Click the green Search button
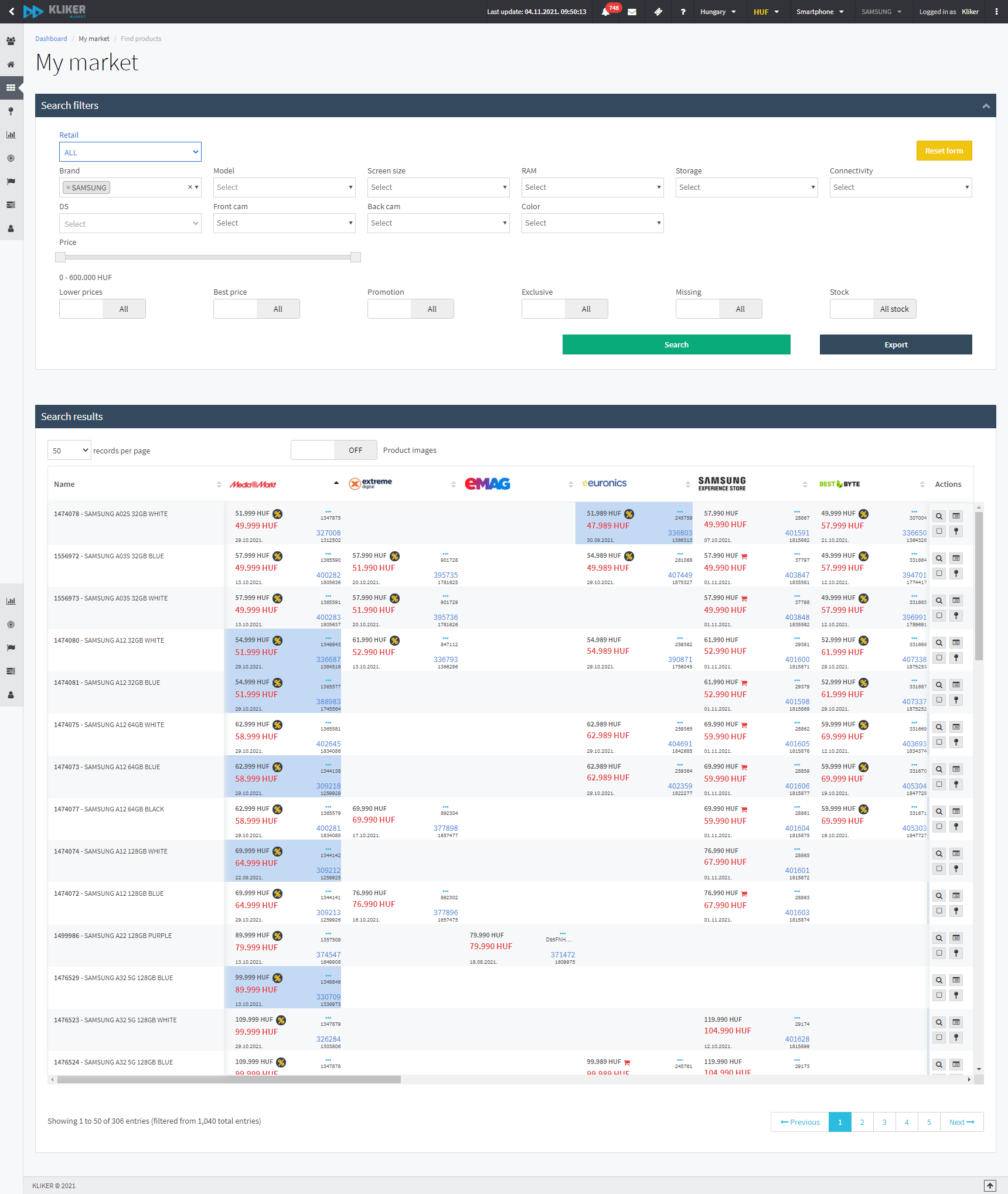The width and height of the screenshot is (1008, 1194). pos(676,344)
